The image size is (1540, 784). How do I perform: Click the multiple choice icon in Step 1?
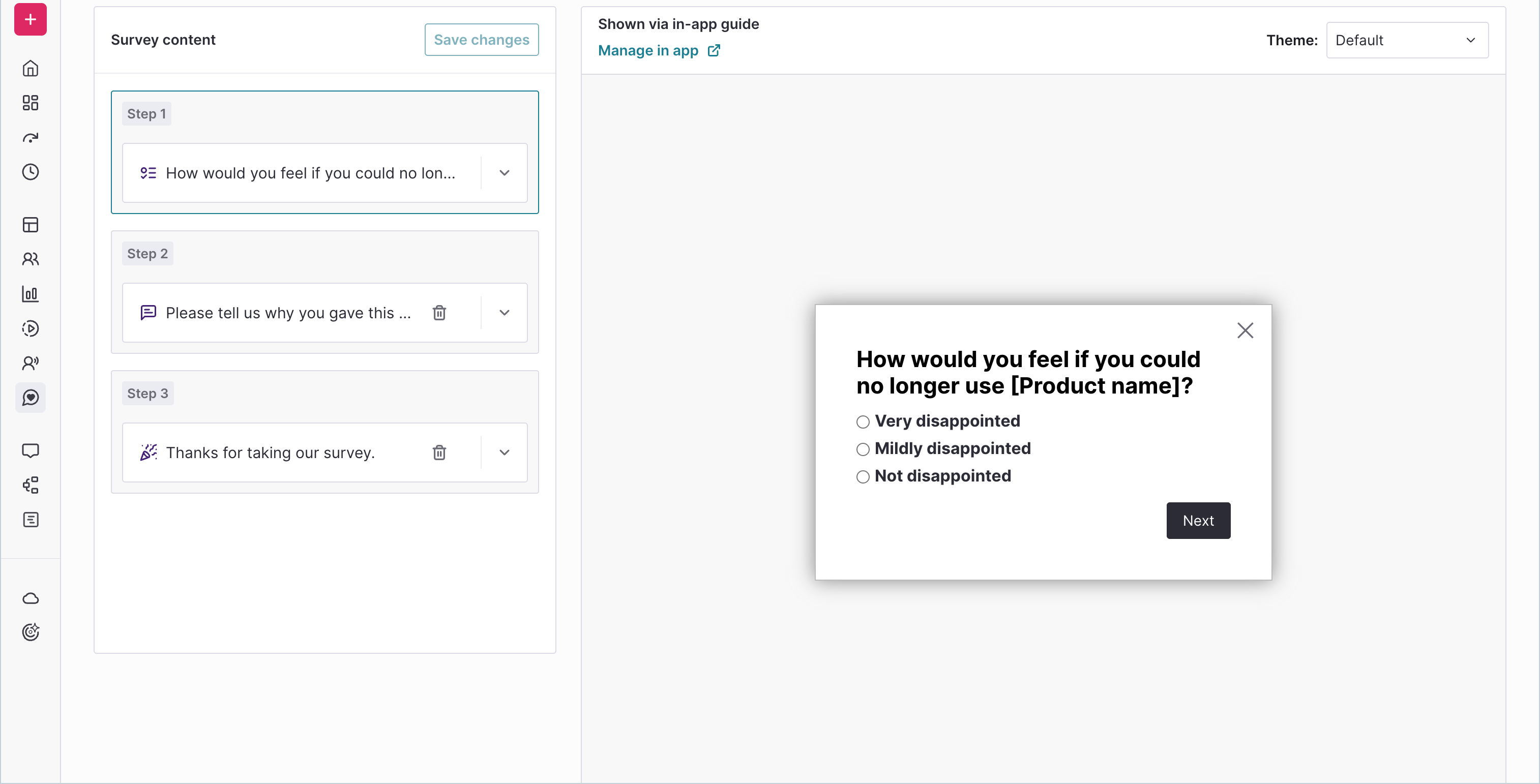click(149, 173)
